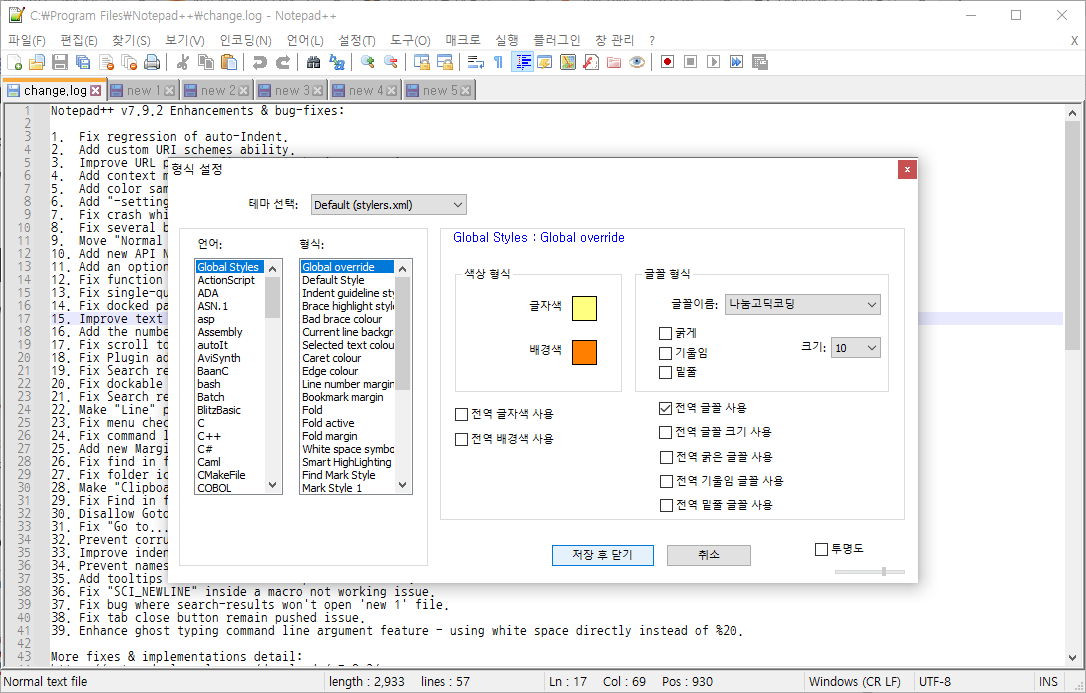
Task: Open Find with the binoculars icon
Action: (314, 62)
